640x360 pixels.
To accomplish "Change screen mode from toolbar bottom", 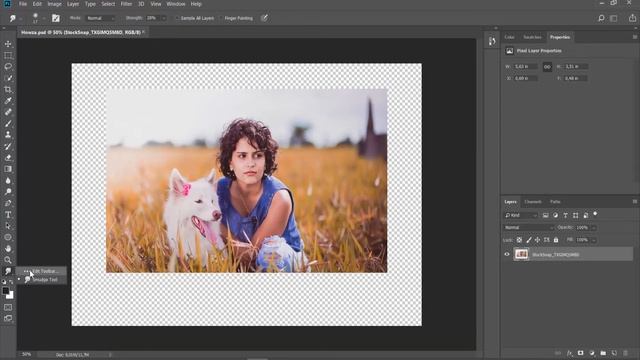I will (8, 318).
